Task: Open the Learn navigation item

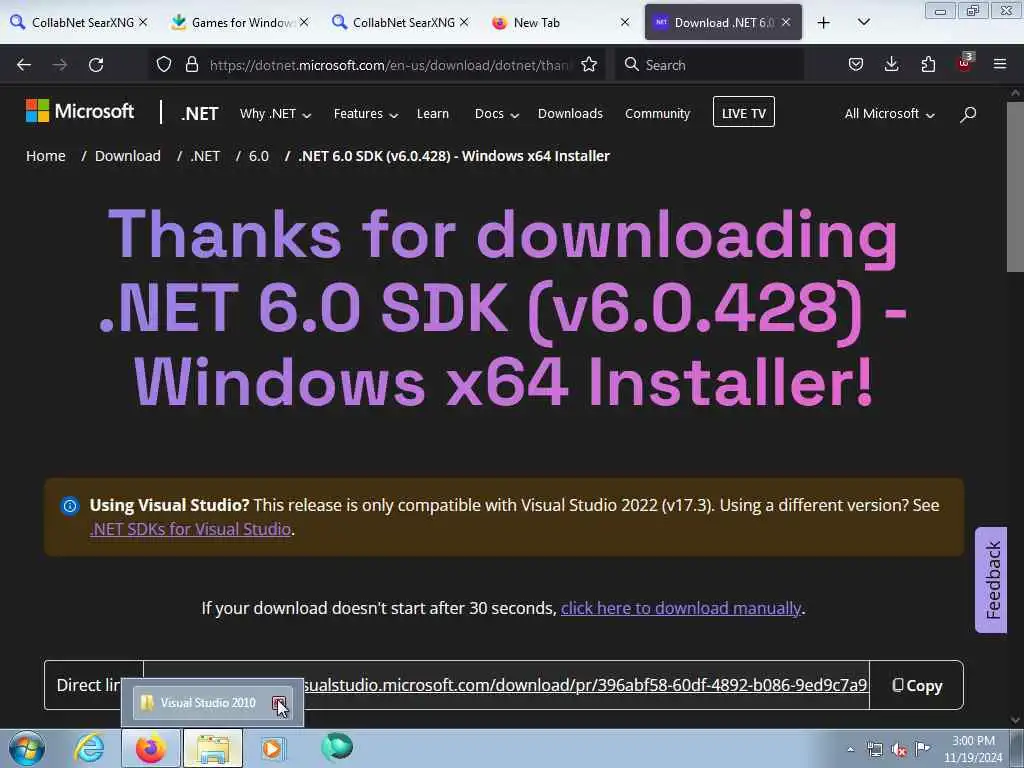Action: (x=433, y=114)
